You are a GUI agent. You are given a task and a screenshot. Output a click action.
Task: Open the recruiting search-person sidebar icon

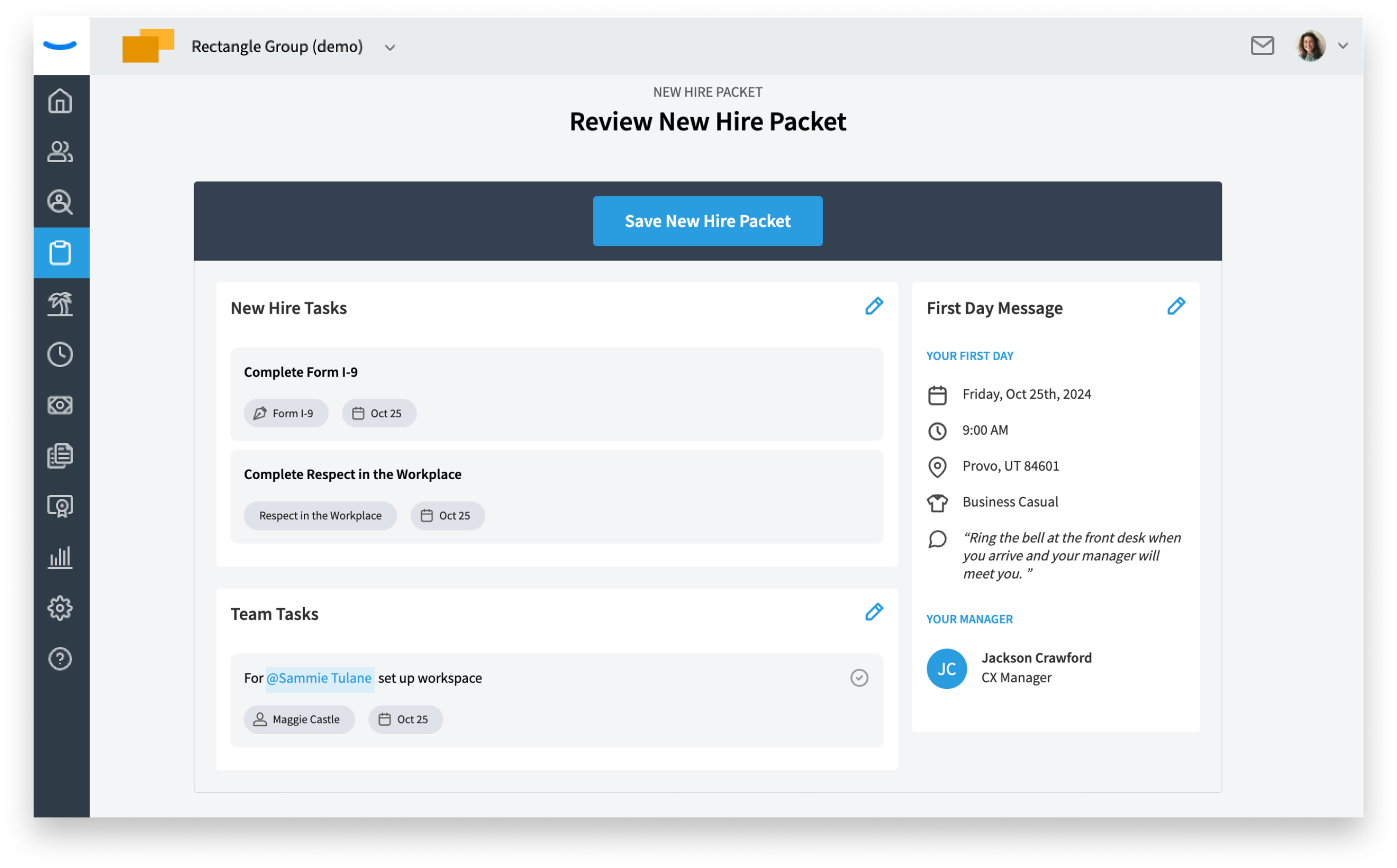pos(60,202)
